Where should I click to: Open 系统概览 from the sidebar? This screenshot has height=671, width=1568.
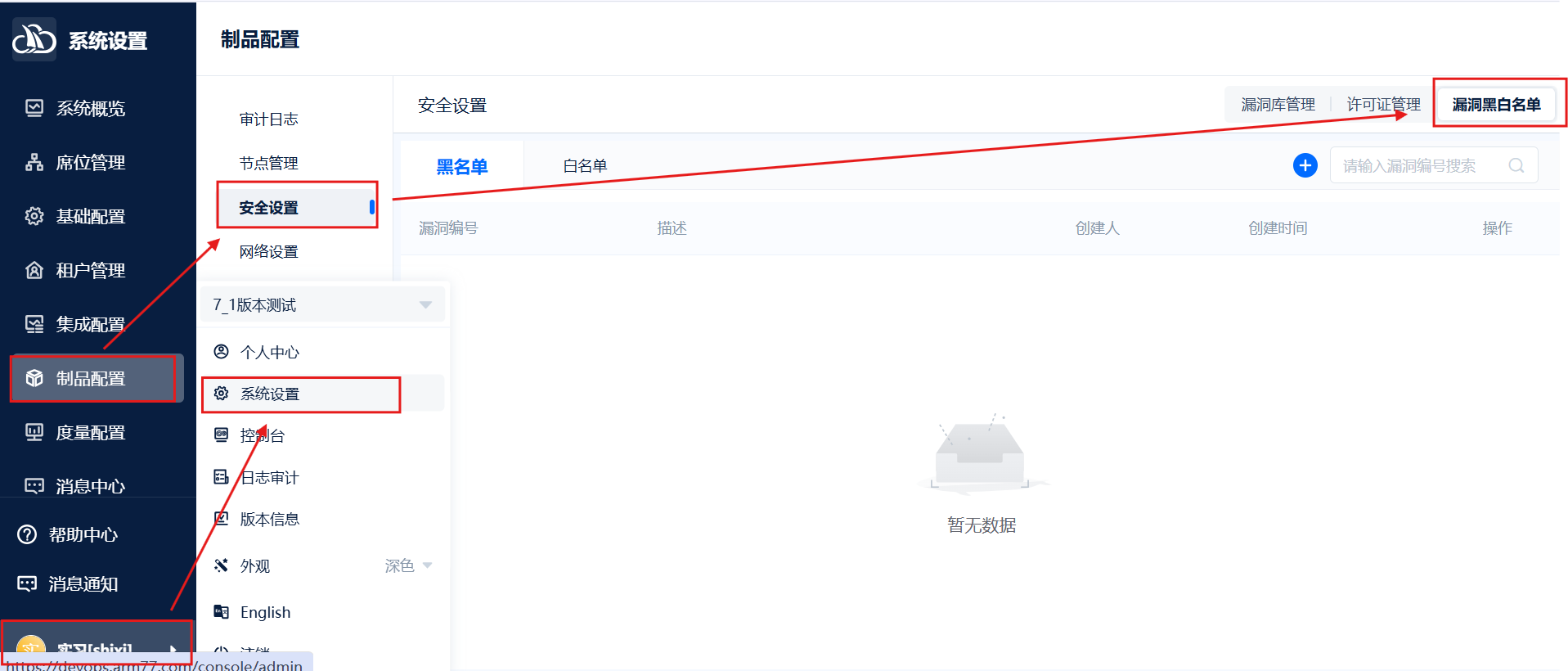click(x=90, y=109)
